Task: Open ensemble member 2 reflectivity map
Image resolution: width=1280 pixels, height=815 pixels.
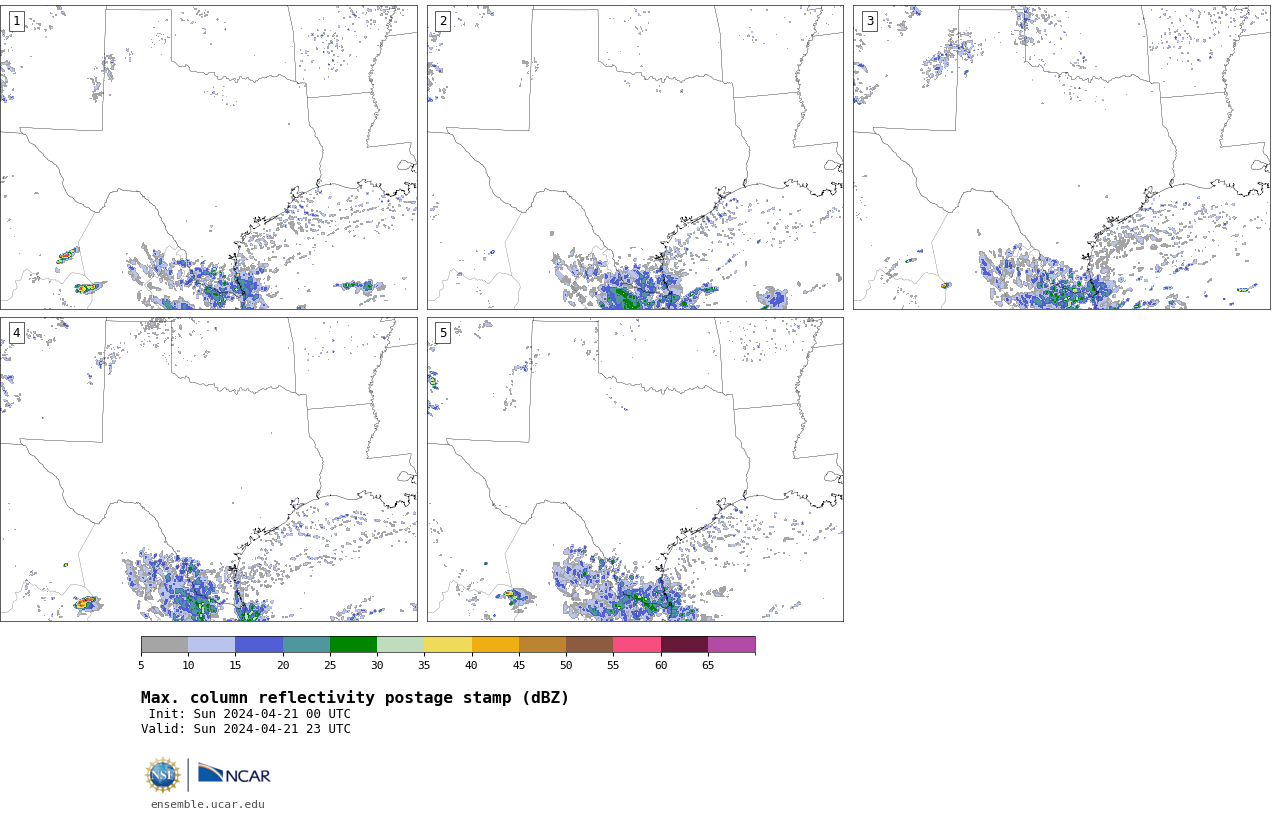Action: pyautogui.click(x=635, y=157)
